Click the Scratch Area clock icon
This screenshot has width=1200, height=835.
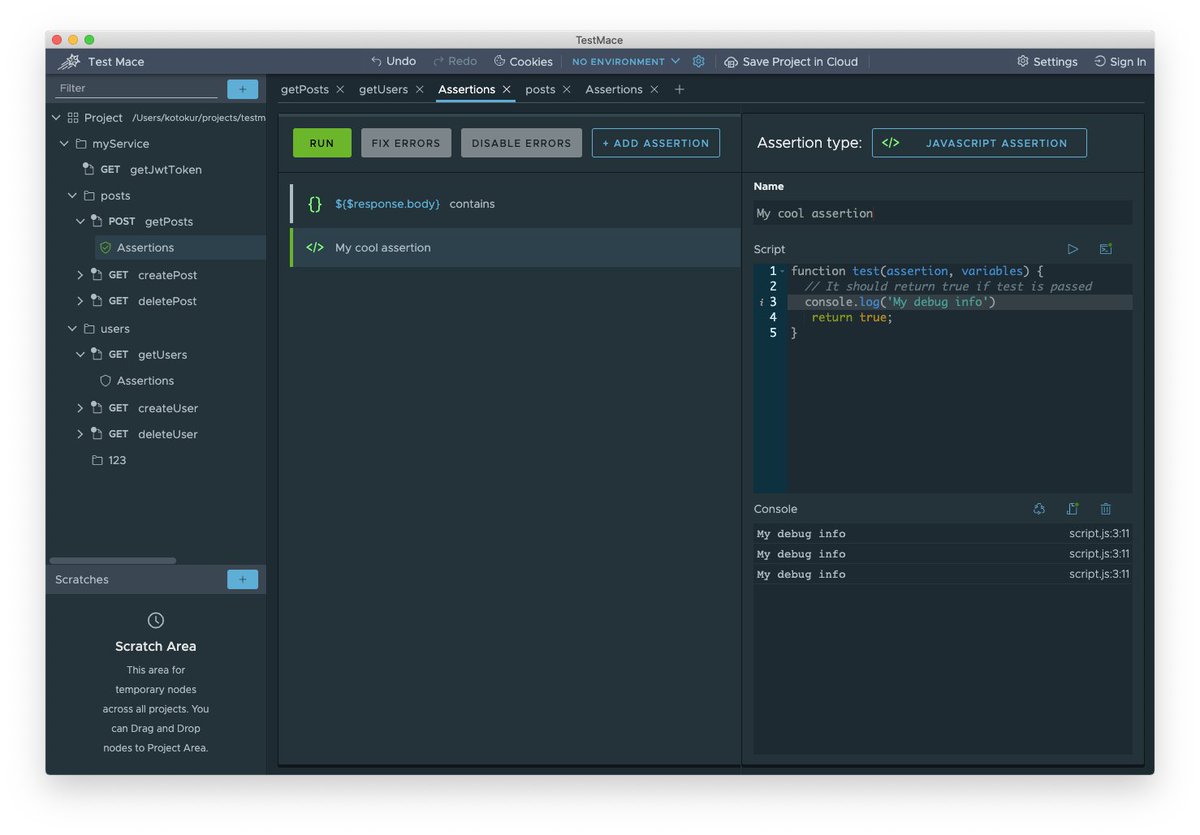(155, 620)
